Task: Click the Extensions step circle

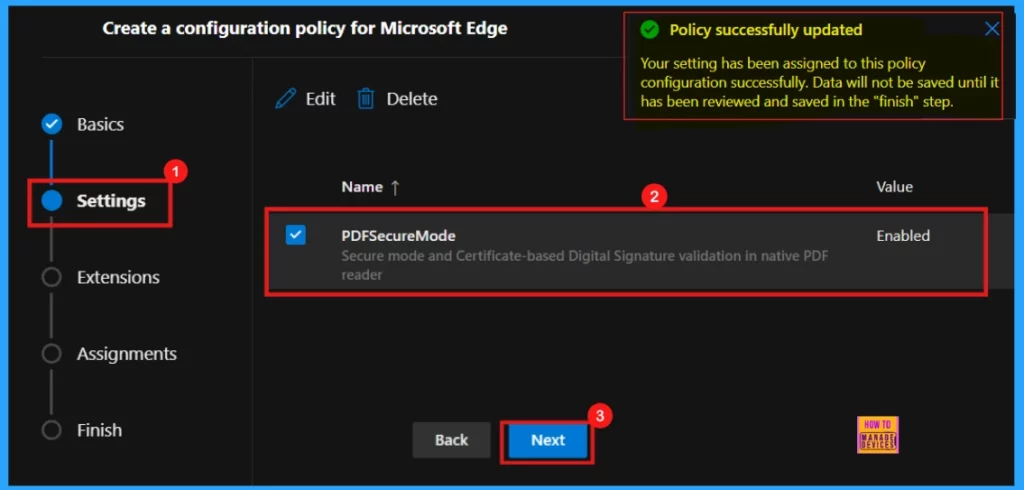Action: coord(52,278)
